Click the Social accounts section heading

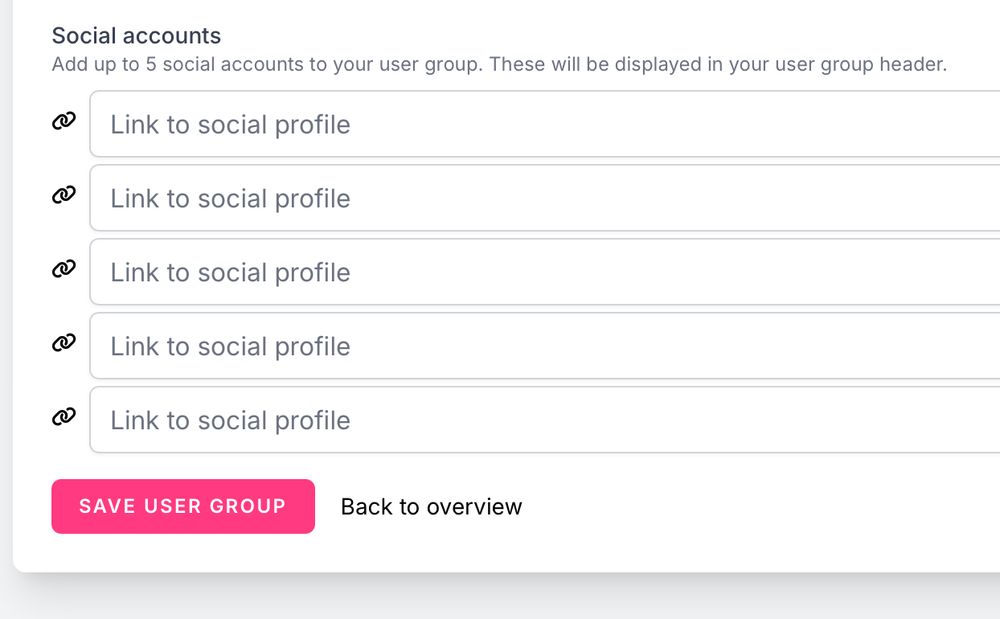point(136,36)
